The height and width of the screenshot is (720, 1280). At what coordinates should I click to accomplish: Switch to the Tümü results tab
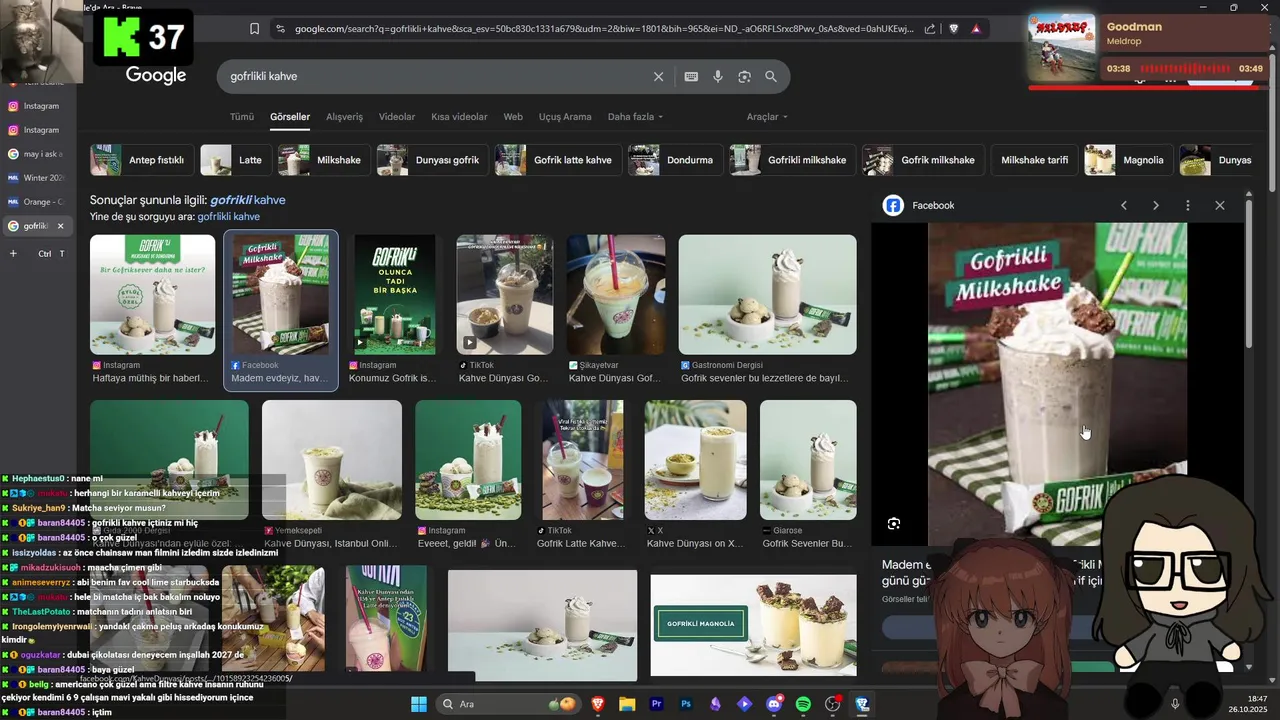pos(242,117)
